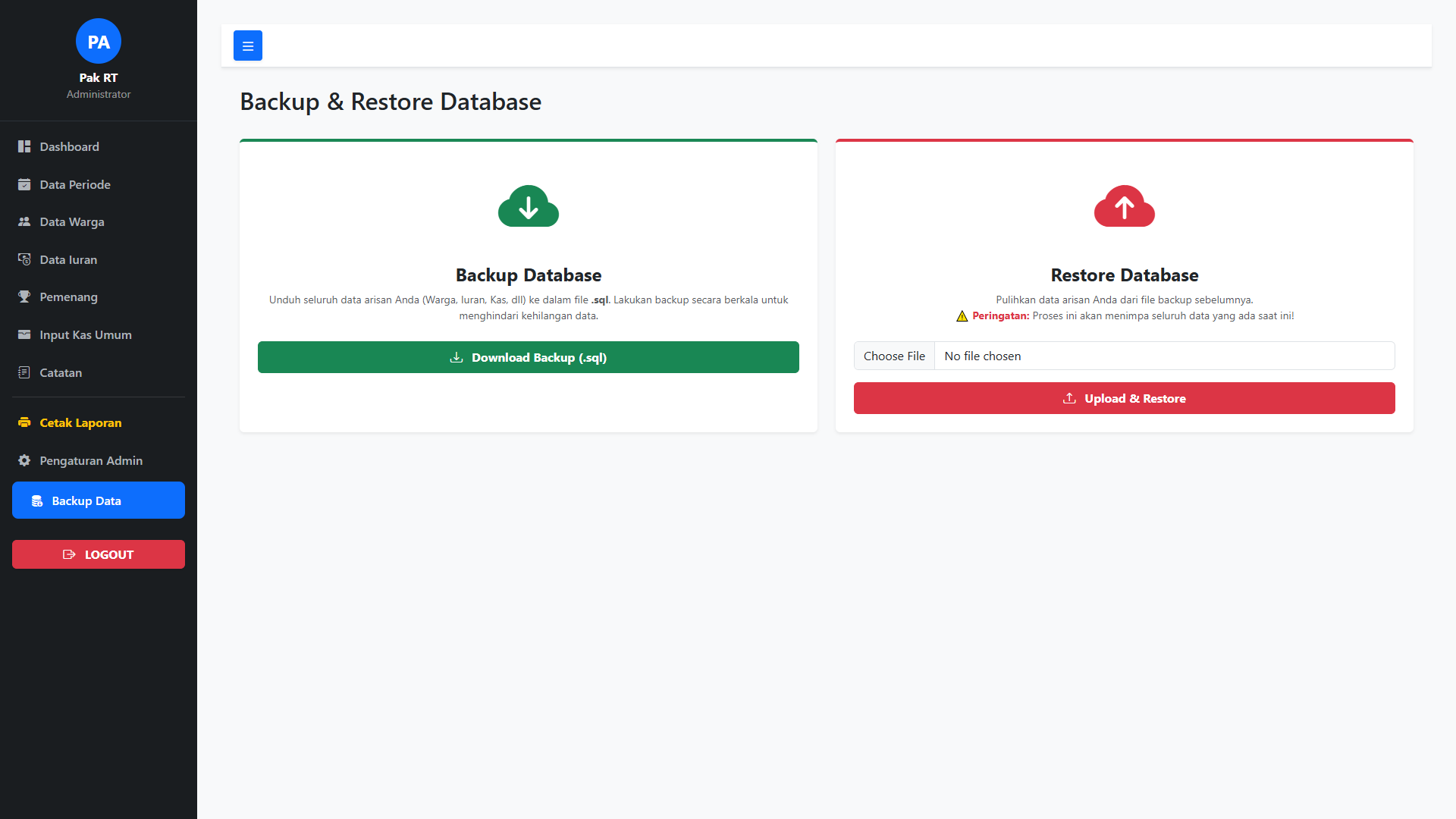Viewport: 1456px width, 819px height.
Task: Toggle sidebar with hamburger menu button
Action: pyautogui.click(x=247, y=45)
